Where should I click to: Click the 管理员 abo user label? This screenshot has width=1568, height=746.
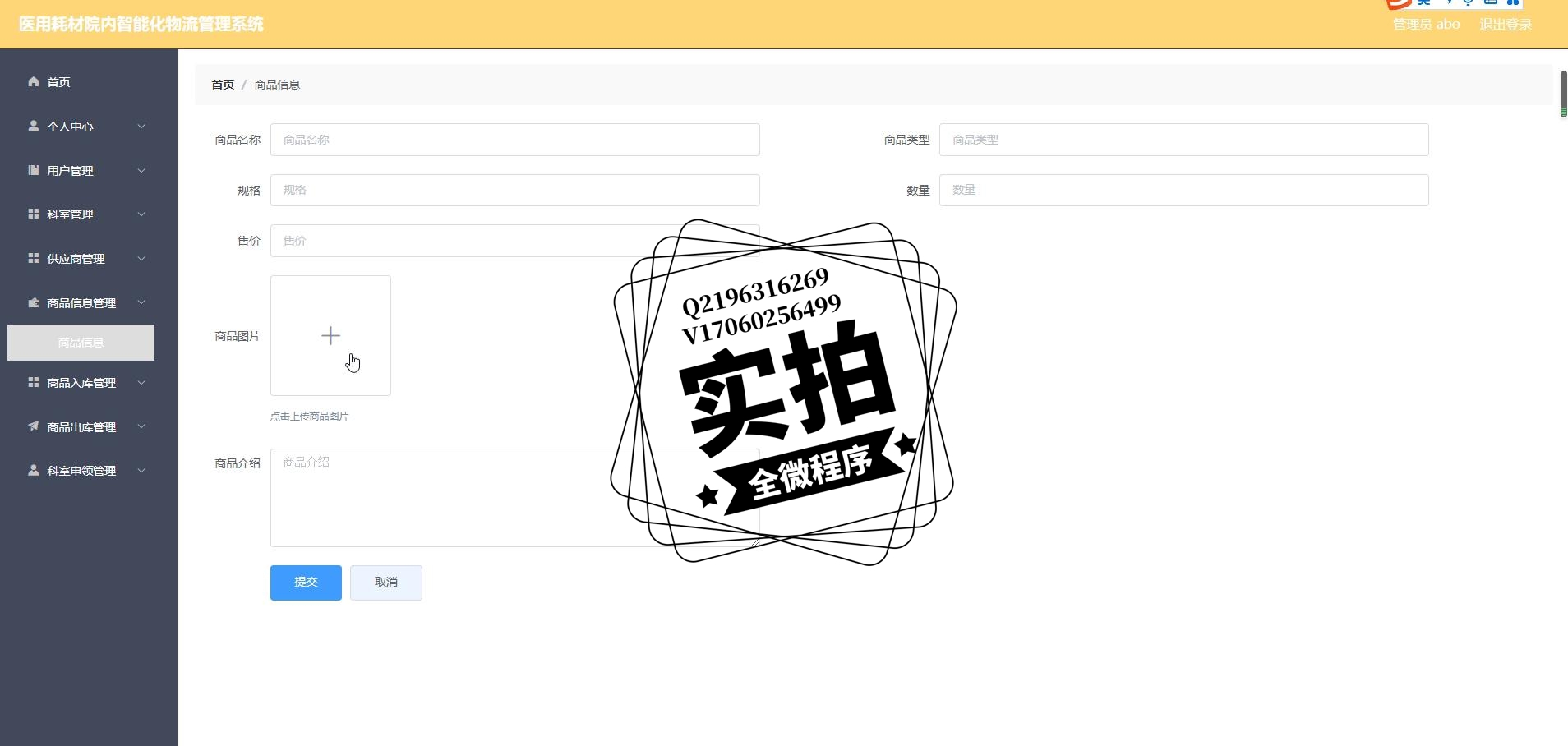1426,25
